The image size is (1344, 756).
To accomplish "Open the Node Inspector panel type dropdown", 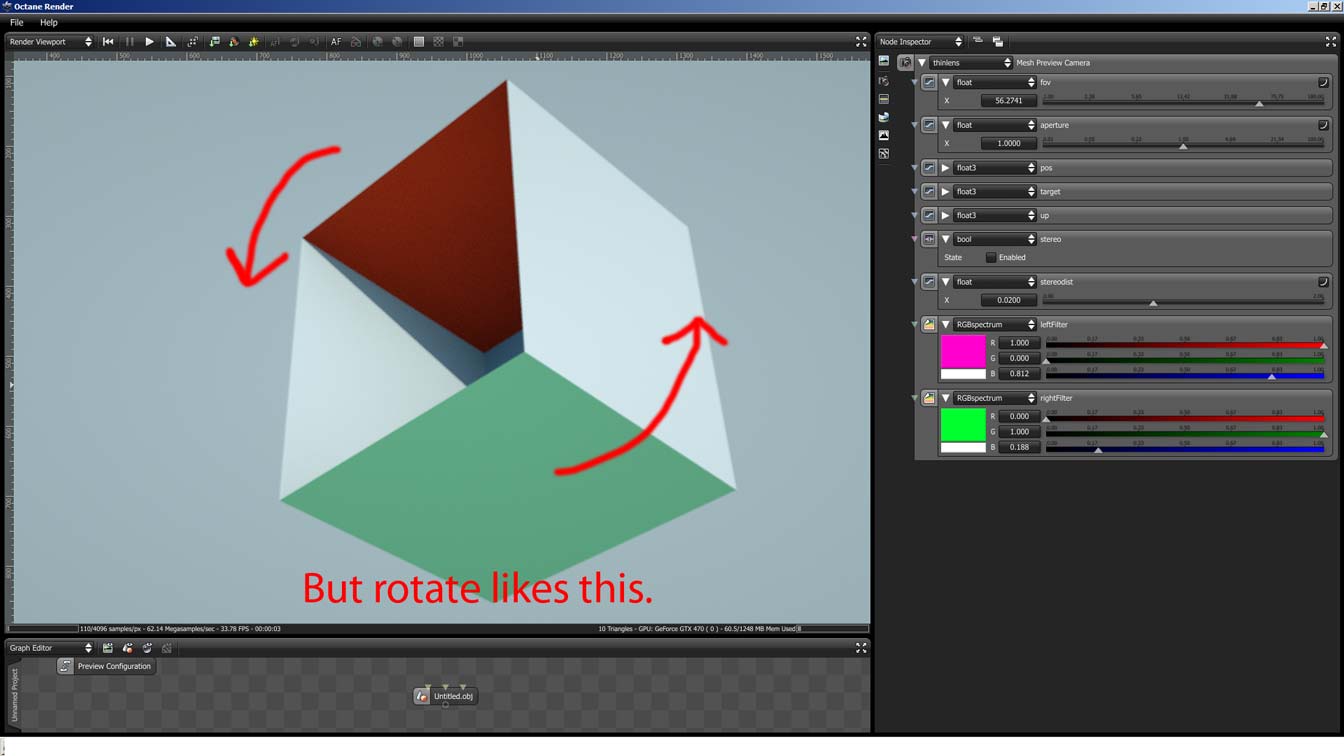I will 920,42.
